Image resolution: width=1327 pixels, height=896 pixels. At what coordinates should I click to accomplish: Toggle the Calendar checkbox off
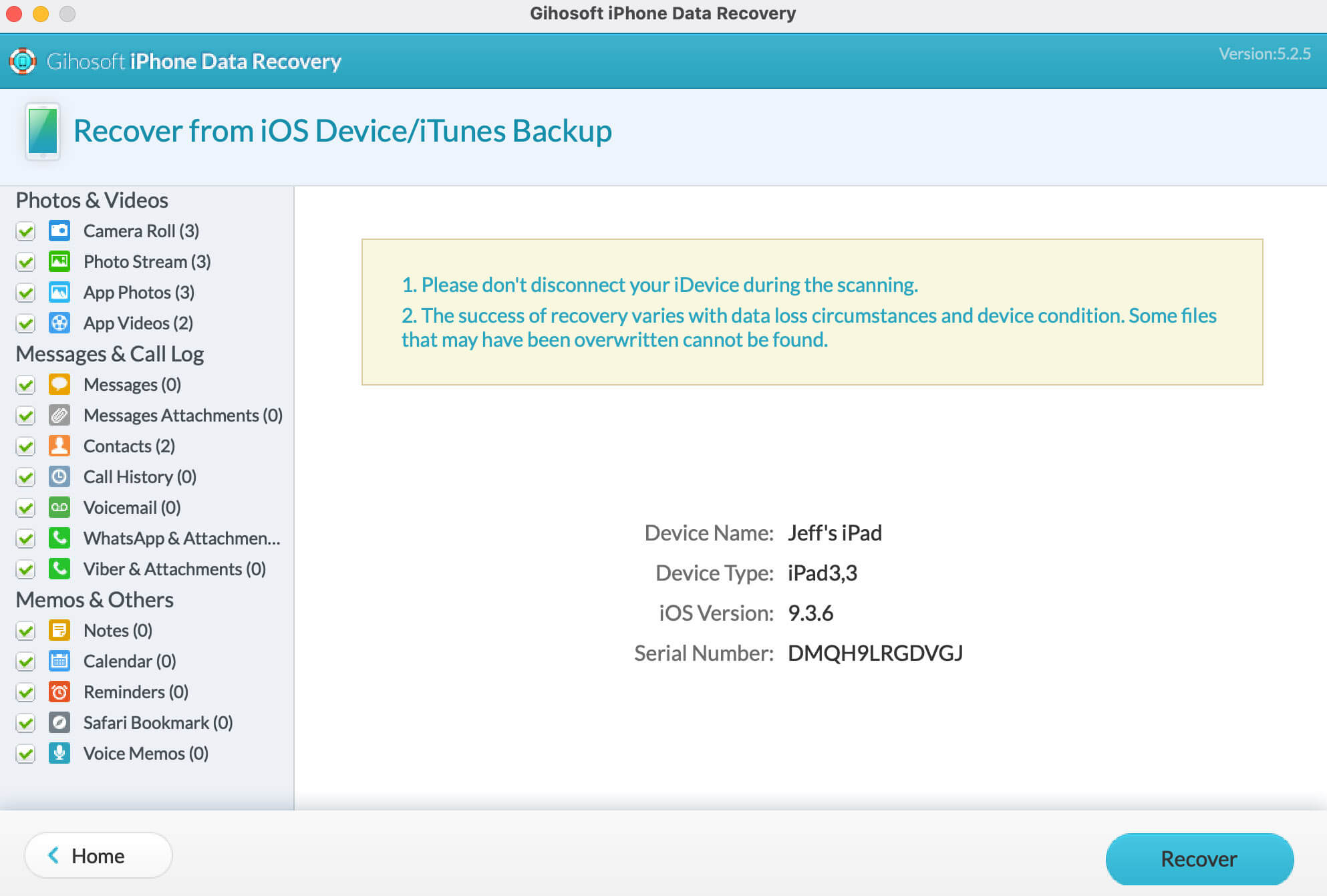(x=28, y=661)
